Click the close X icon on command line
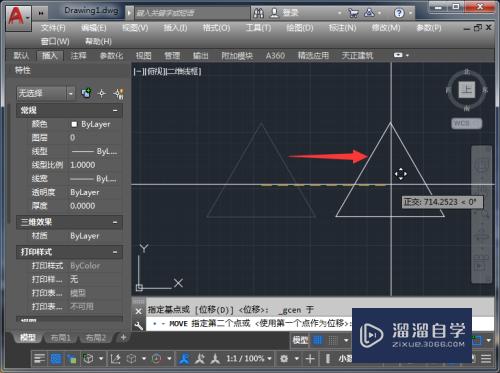 coord(139,311)
